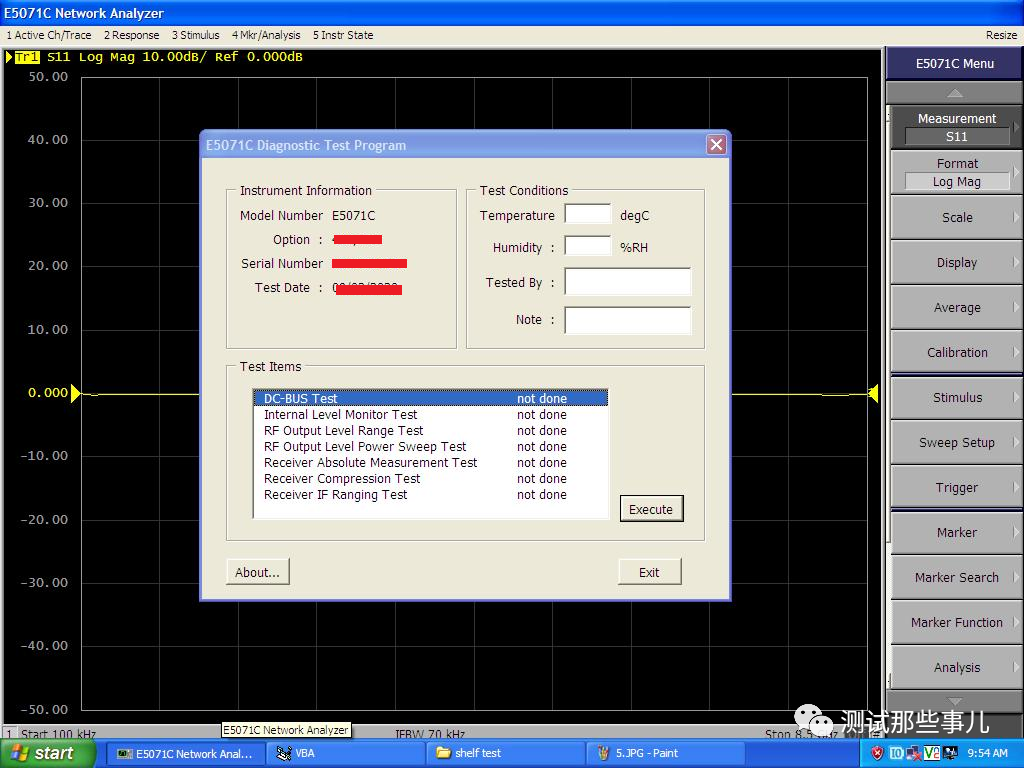Open the Analysis softkey menu
Image resolution: width=1024 pixels, height=768 pixels.
(x=956, y=667)
